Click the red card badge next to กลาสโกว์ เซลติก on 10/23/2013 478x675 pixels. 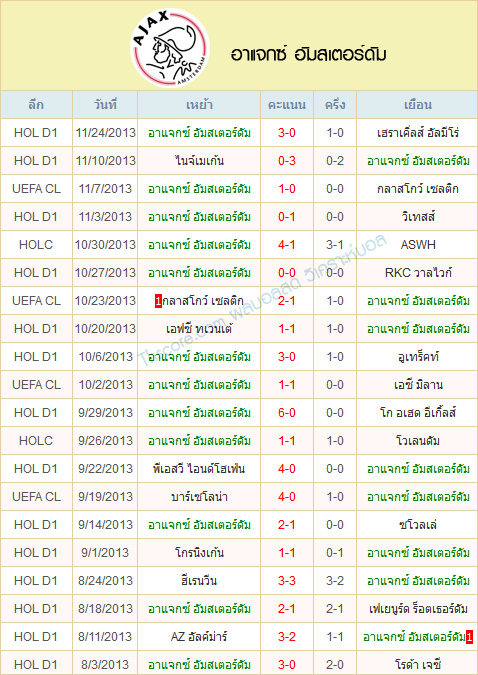click(158, 301)
